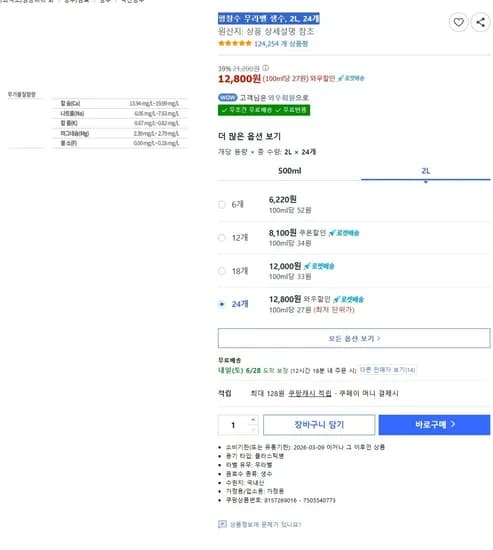Viewport: 493px width, 550px height.
Task: Click the blue WOW membership badge
Action: pyautogui.click(x=228, y=98)
